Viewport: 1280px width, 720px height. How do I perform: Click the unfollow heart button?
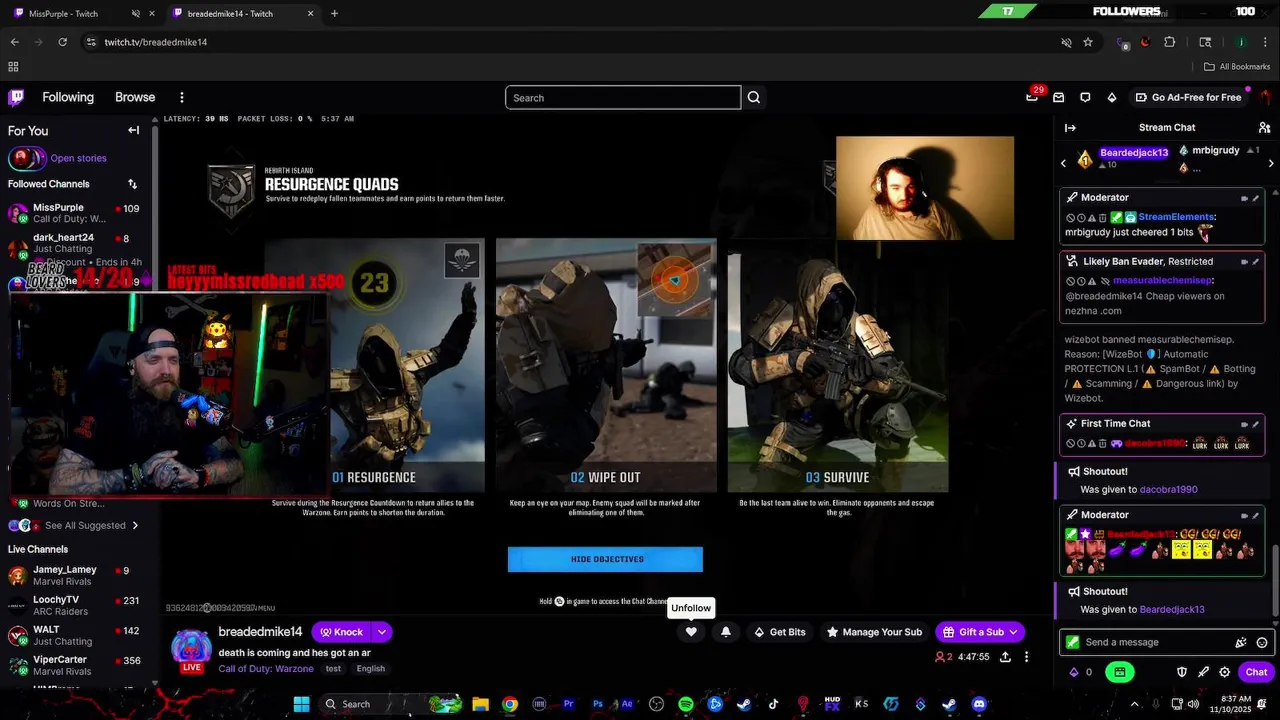691,632
